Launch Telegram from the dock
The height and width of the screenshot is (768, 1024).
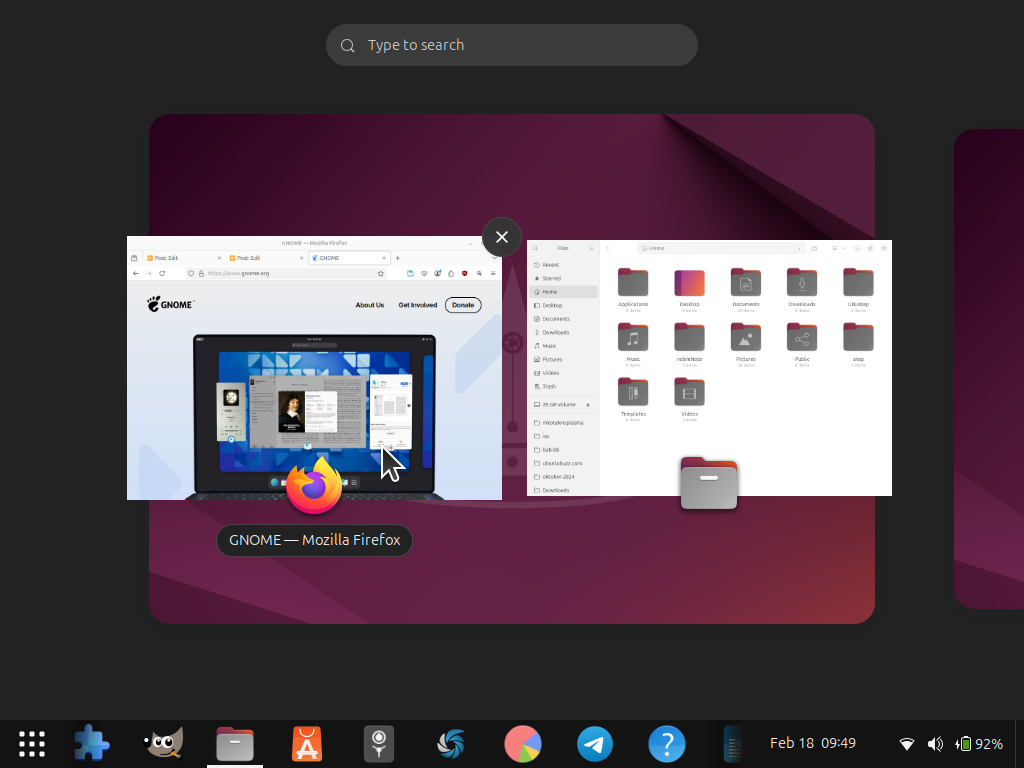[x=594, y=744]
